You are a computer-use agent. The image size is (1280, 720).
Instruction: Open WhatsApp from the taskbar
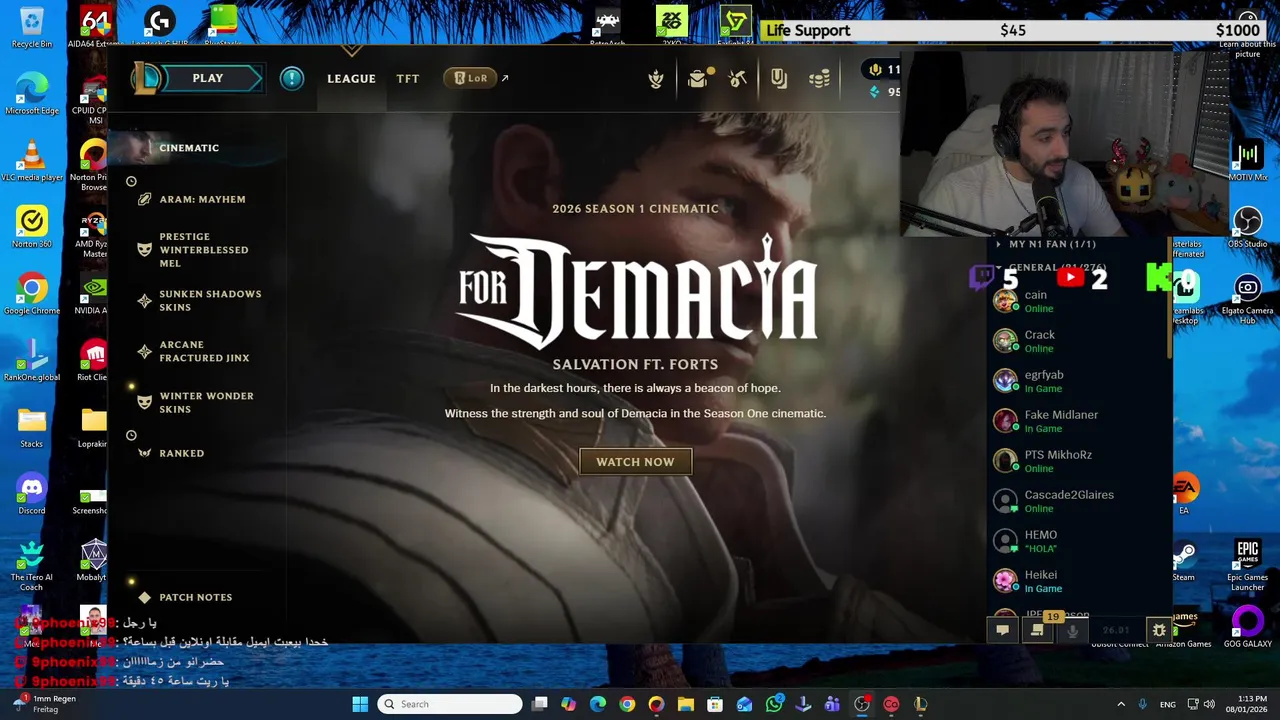pyautogui.click(x=774, y=704)
